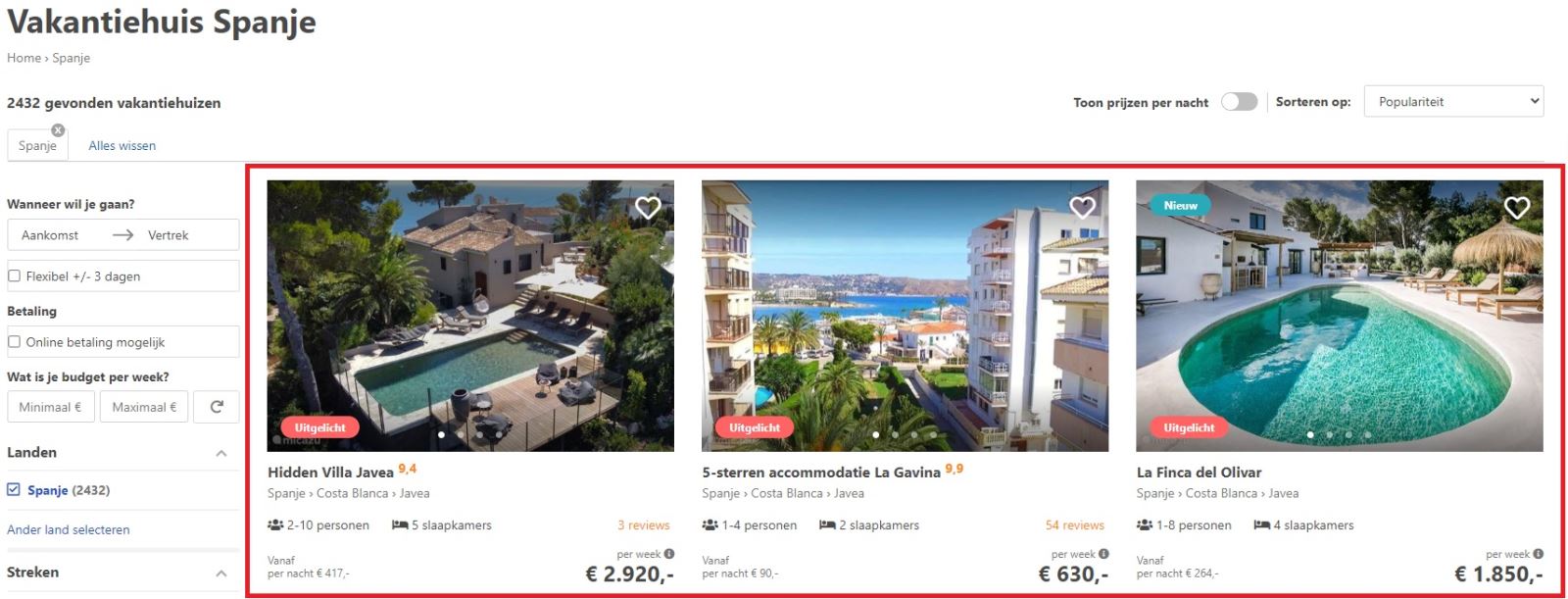
Task: Click info icon next to € 630 price
Action: pos(1103,554)
